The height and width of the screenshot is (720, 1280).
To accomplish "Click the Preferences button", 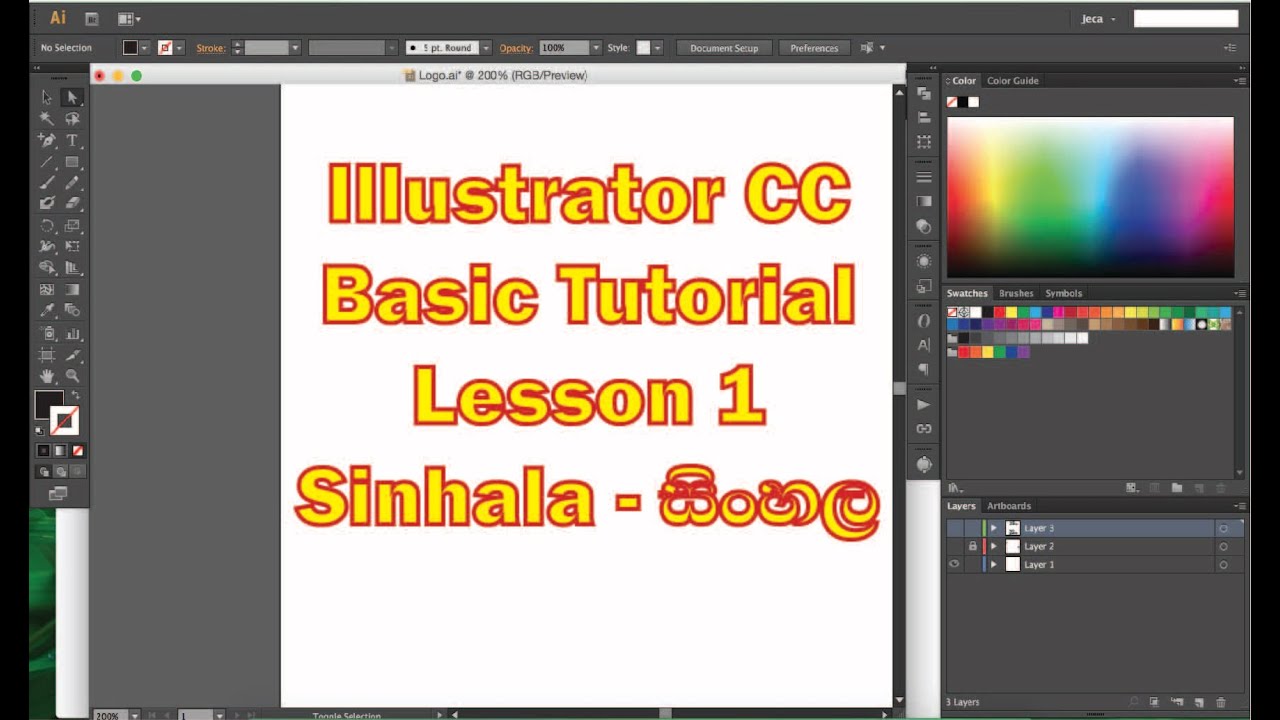I will [814, 48].
